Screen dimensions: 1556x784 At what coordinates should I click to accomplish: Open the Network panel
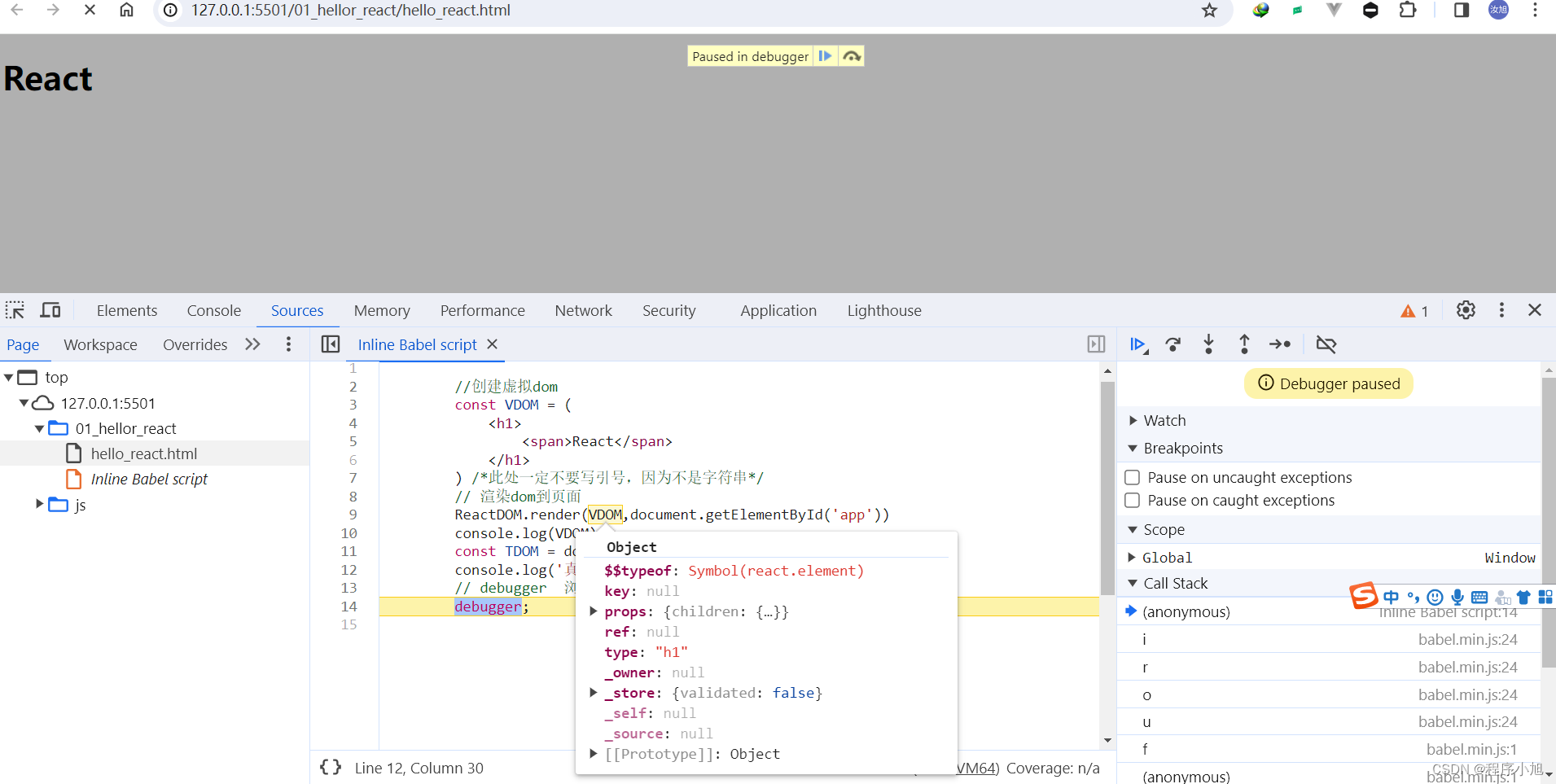point(584,310)
